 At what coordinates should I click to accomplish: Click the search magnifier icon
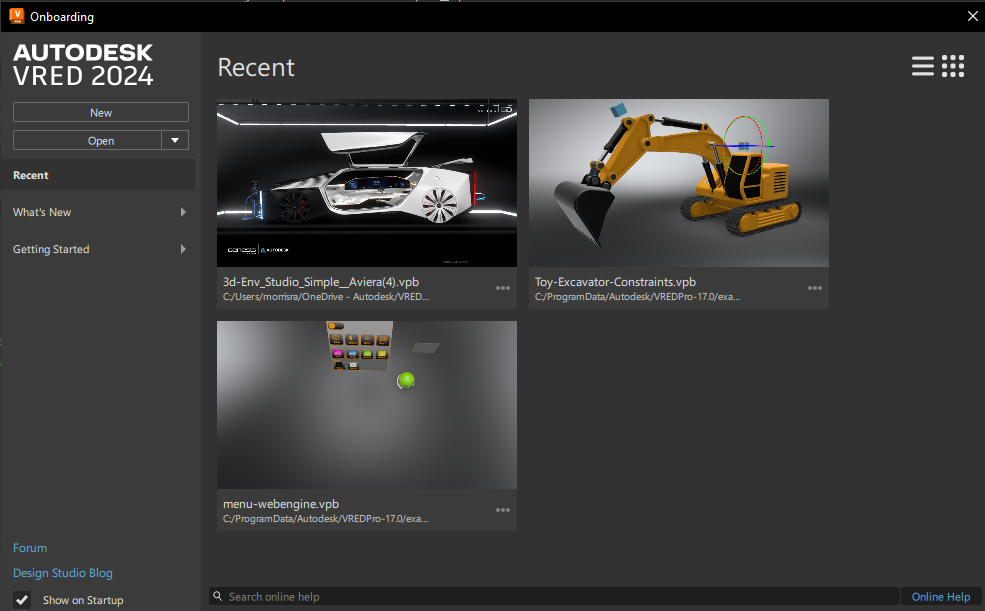click(217, 596)
